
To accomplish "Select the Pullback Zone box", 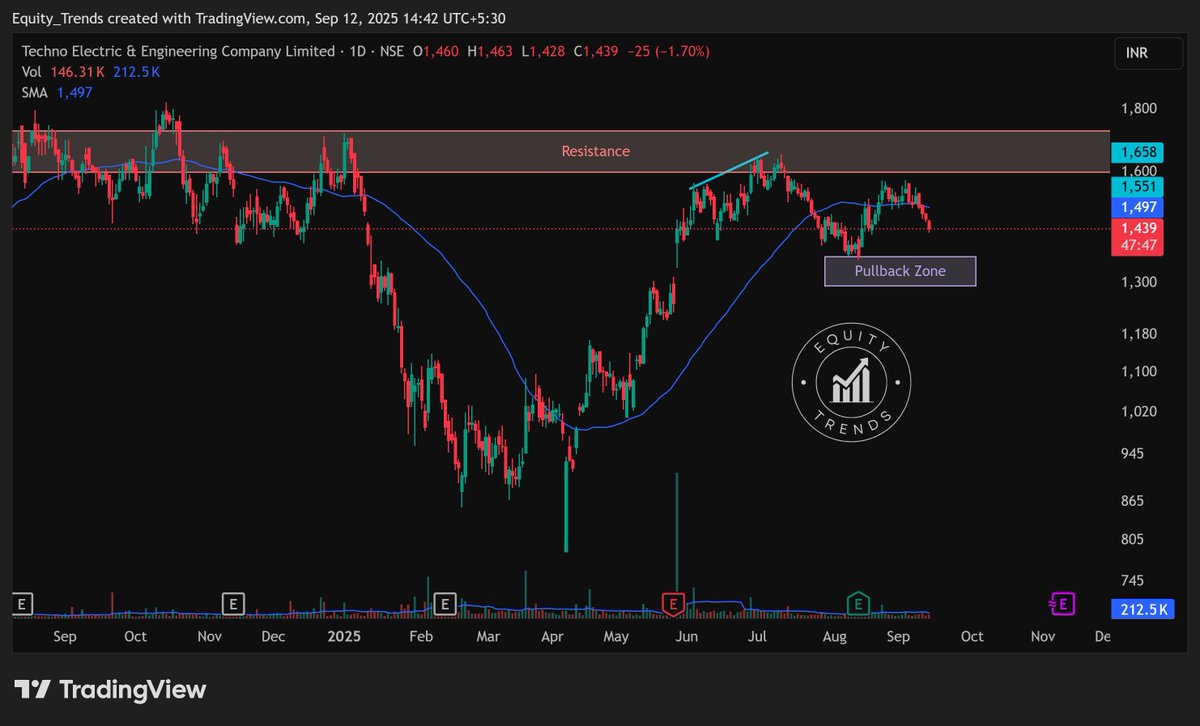I will [x=900, y=271].
